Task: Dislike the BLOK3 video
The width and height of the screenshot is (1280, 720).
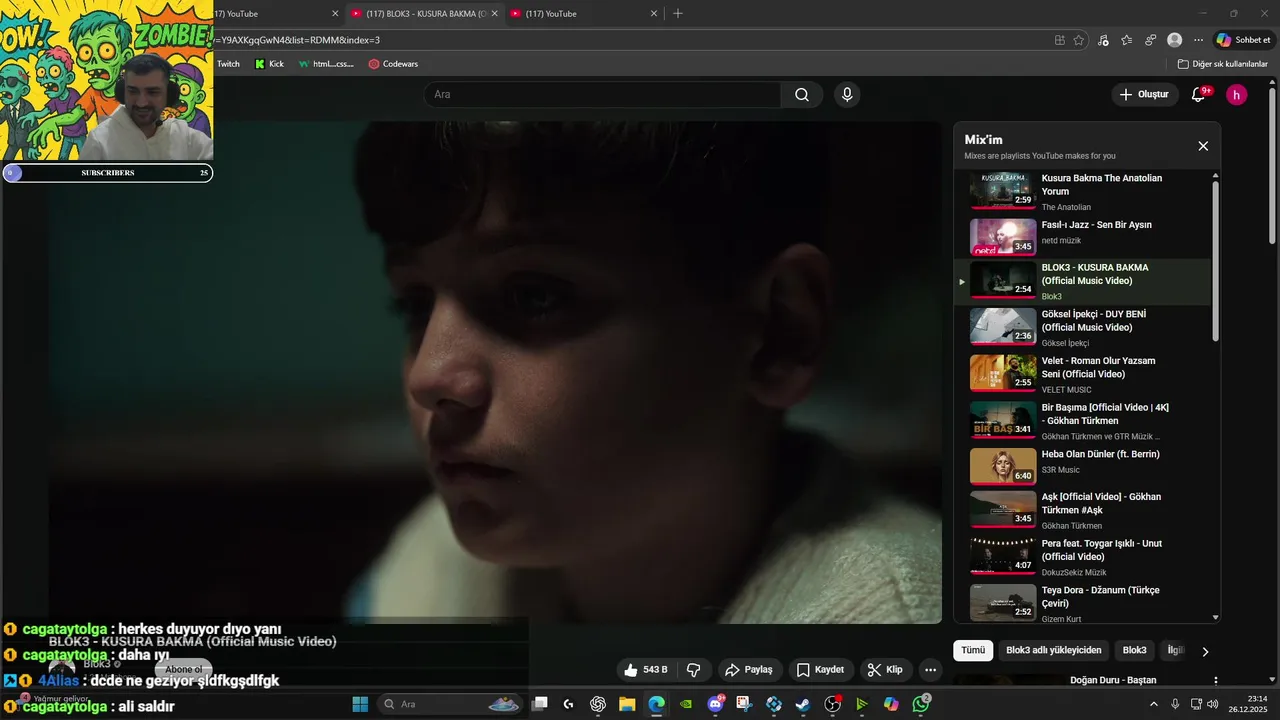Action: pyautogui.click(x=693, y=670)
